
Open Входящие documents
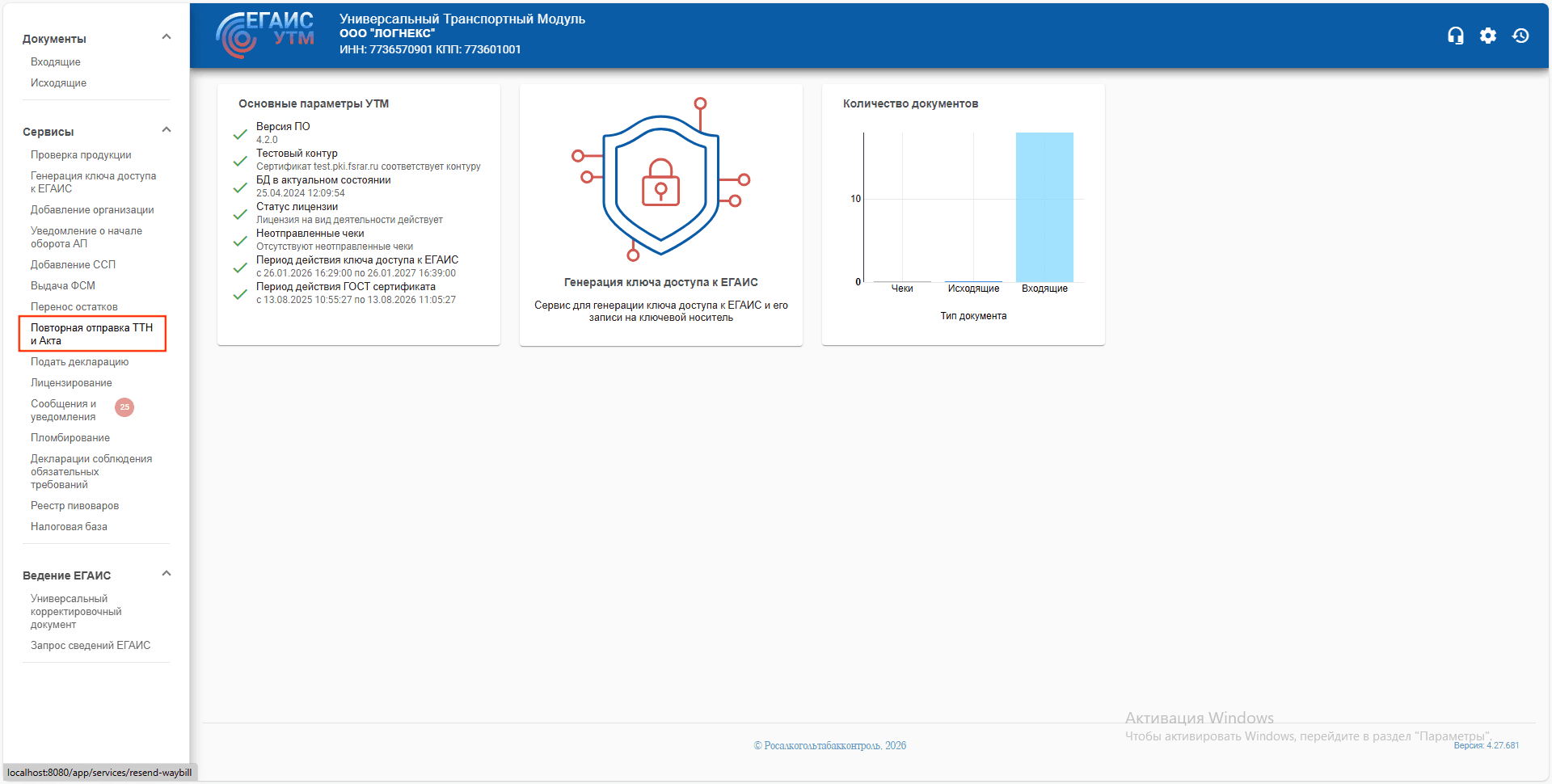[x=56, y=62]
